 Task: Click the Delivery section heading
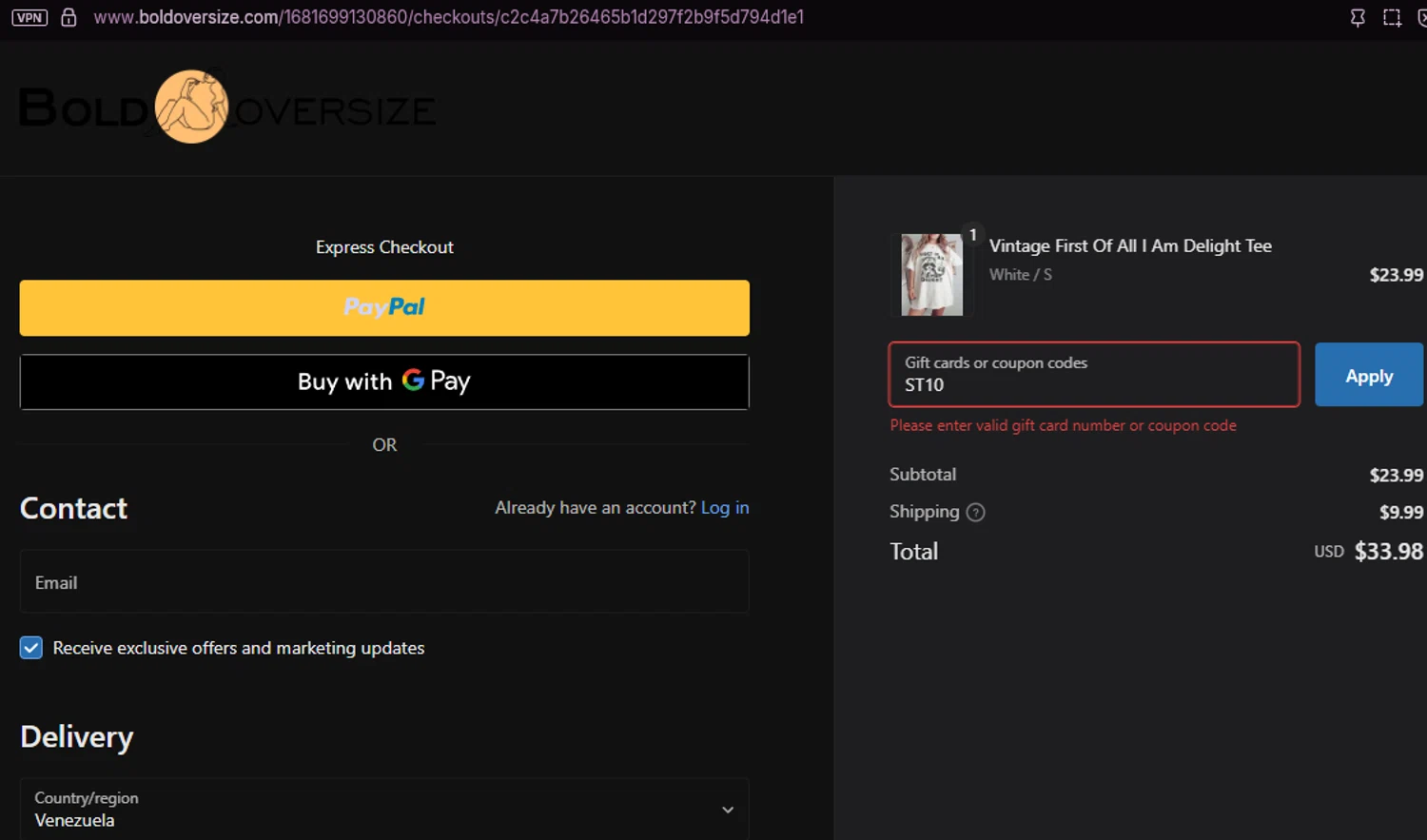coord(76,737)
